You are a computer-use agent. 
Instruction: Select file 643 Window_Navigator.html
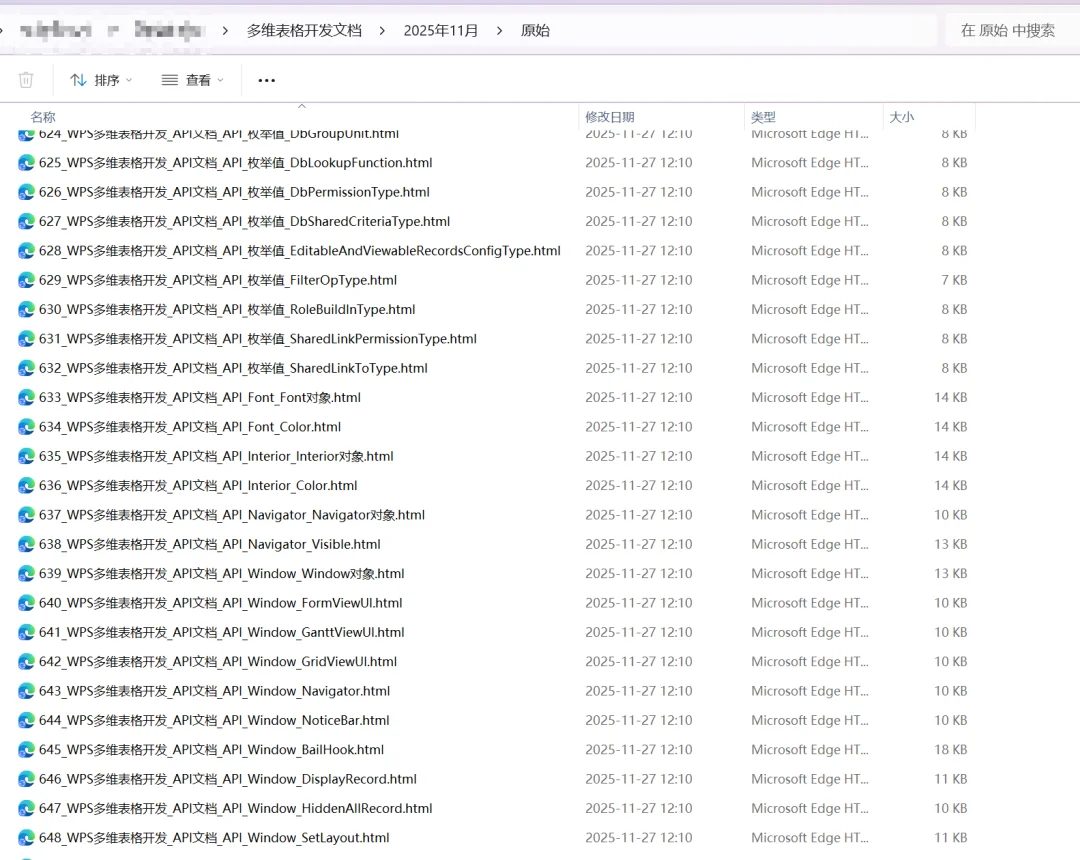(x=214, y=691)
